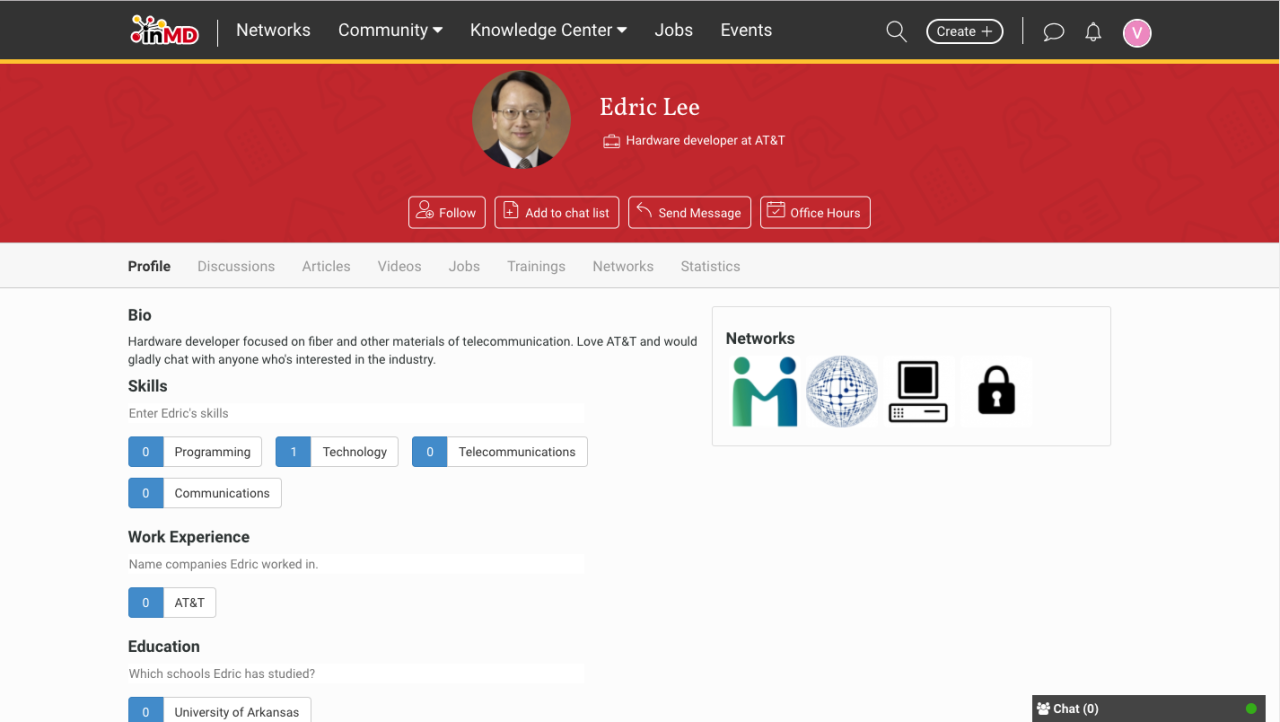Endorse the Technology skill tag
Screen dimensions: 1280x722
coord(337,452)
